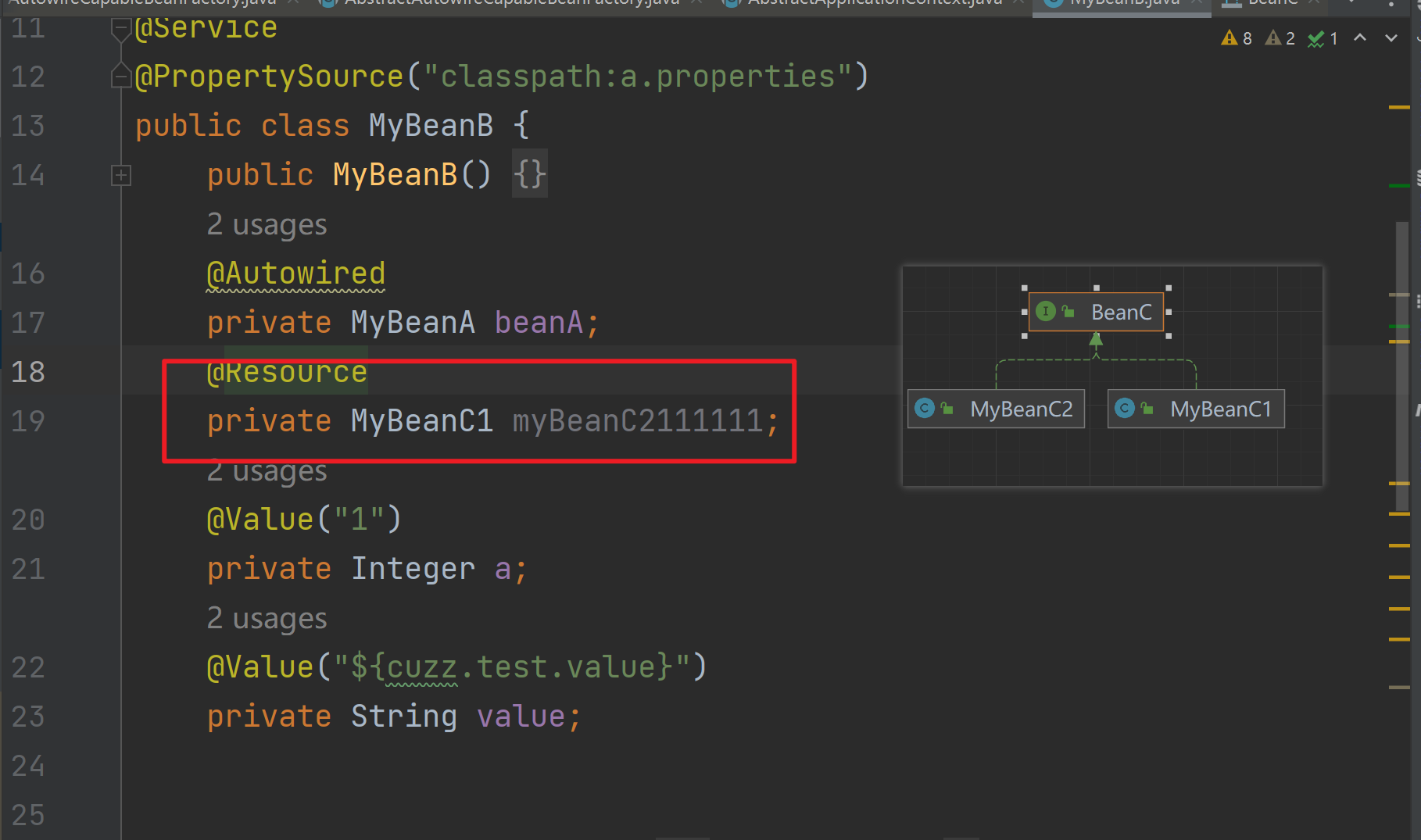Click line number 22 in the gutter
Screen dimensions: 1421x840
point(28,668)
